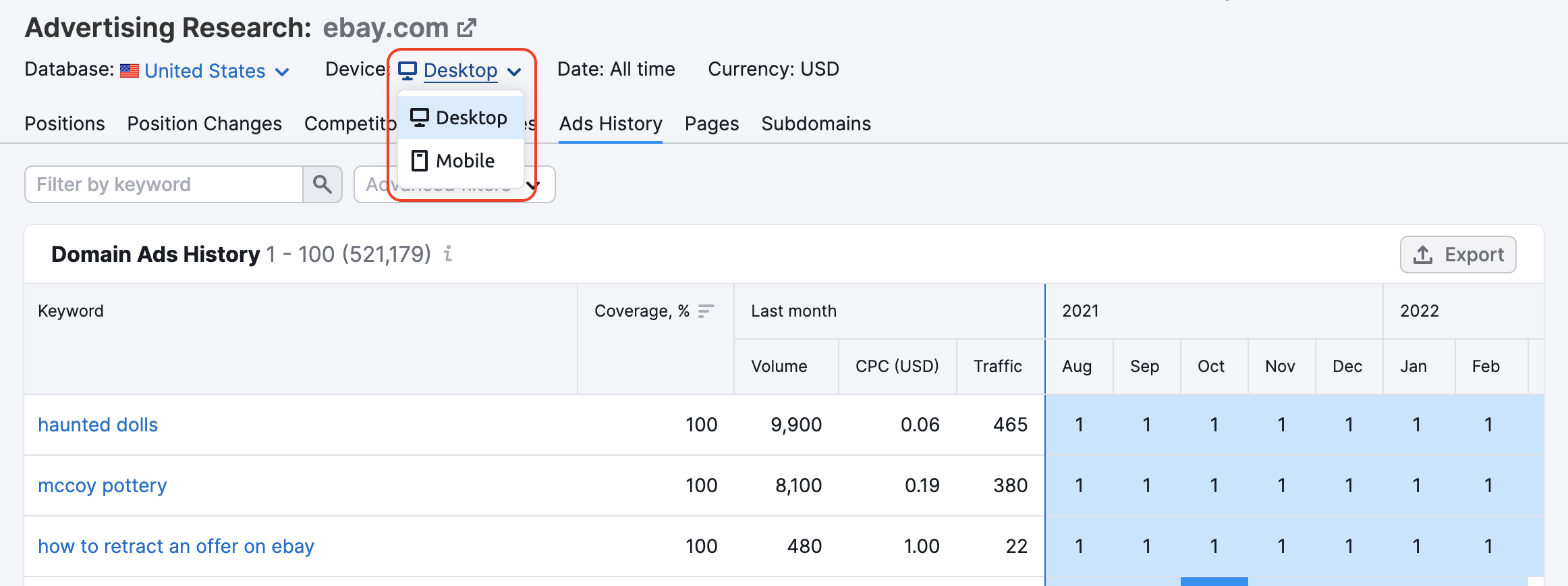Open the Subdomains tab
The image size is (1568, 586).
pos(816,124)
